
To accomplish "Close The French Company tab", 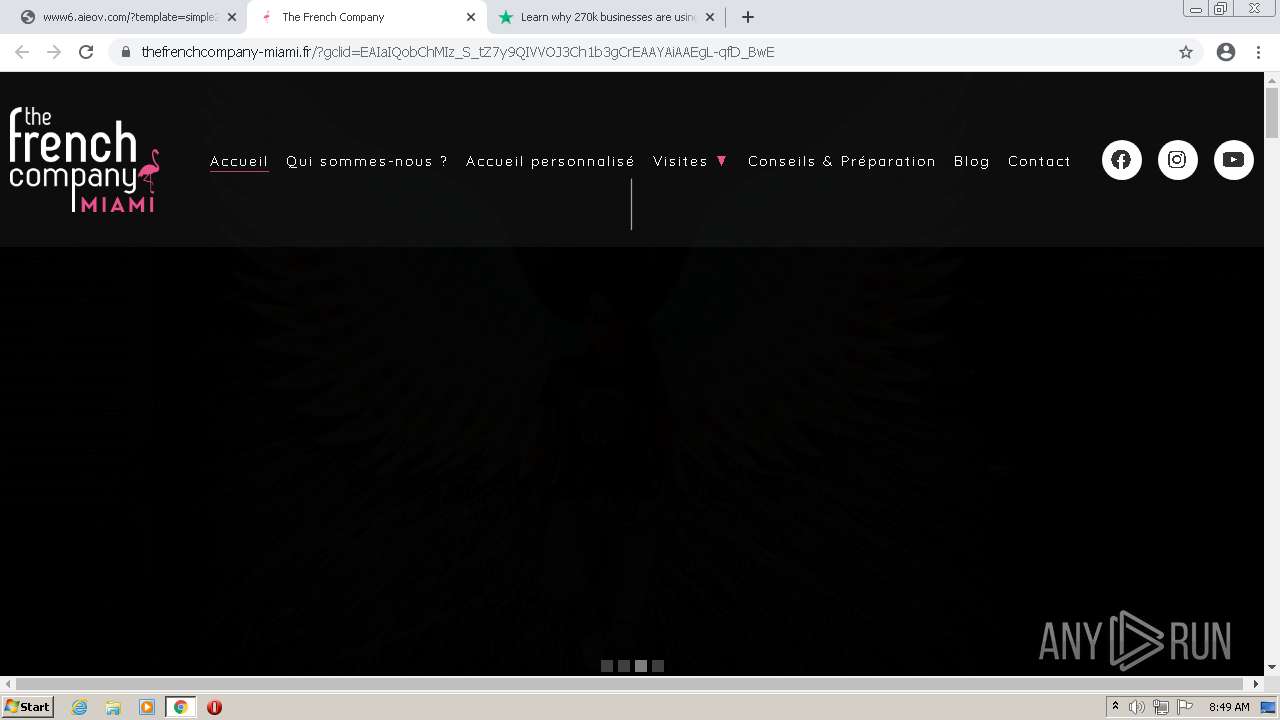I will coord(471,17).
